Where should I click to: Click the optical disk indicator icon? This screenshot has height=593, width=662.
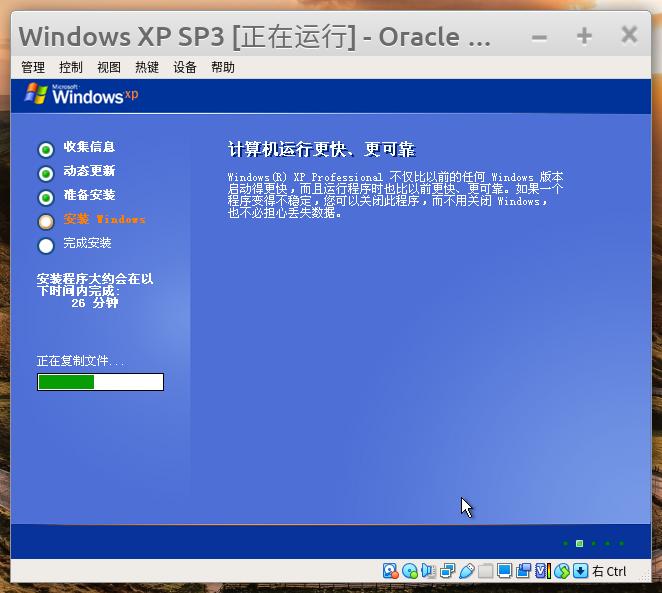click(410, 571)
